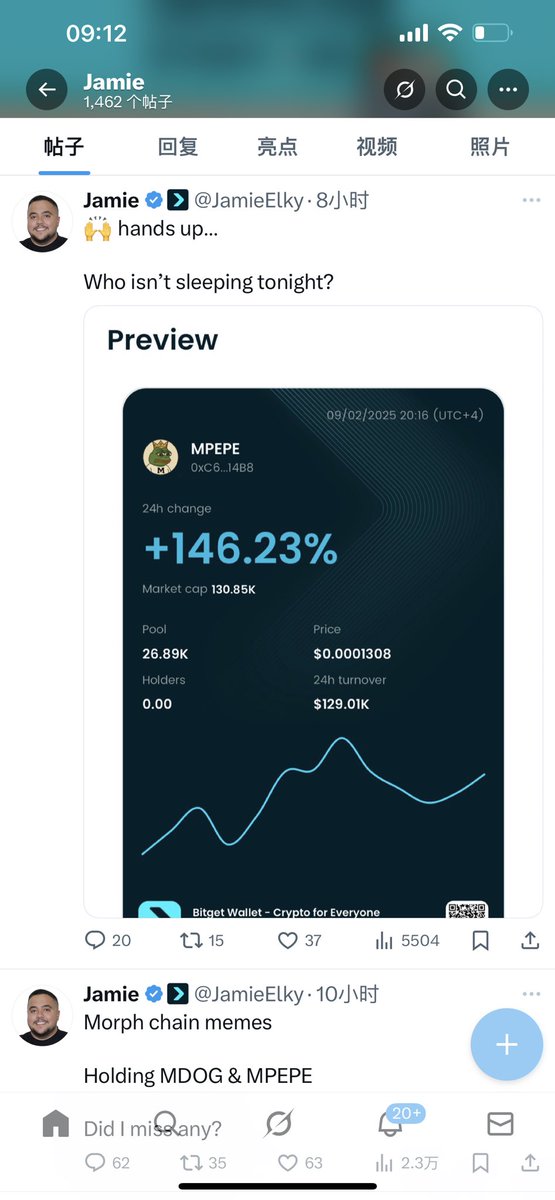Share the hands up post

531,940
